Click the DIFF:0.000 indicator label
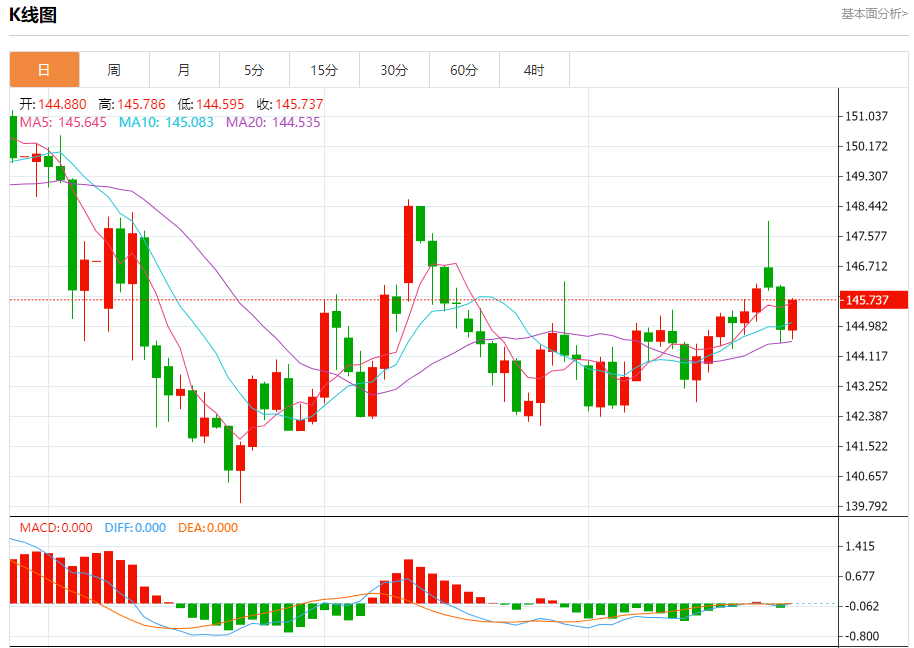The image size is (914, 648). [135, 527]
